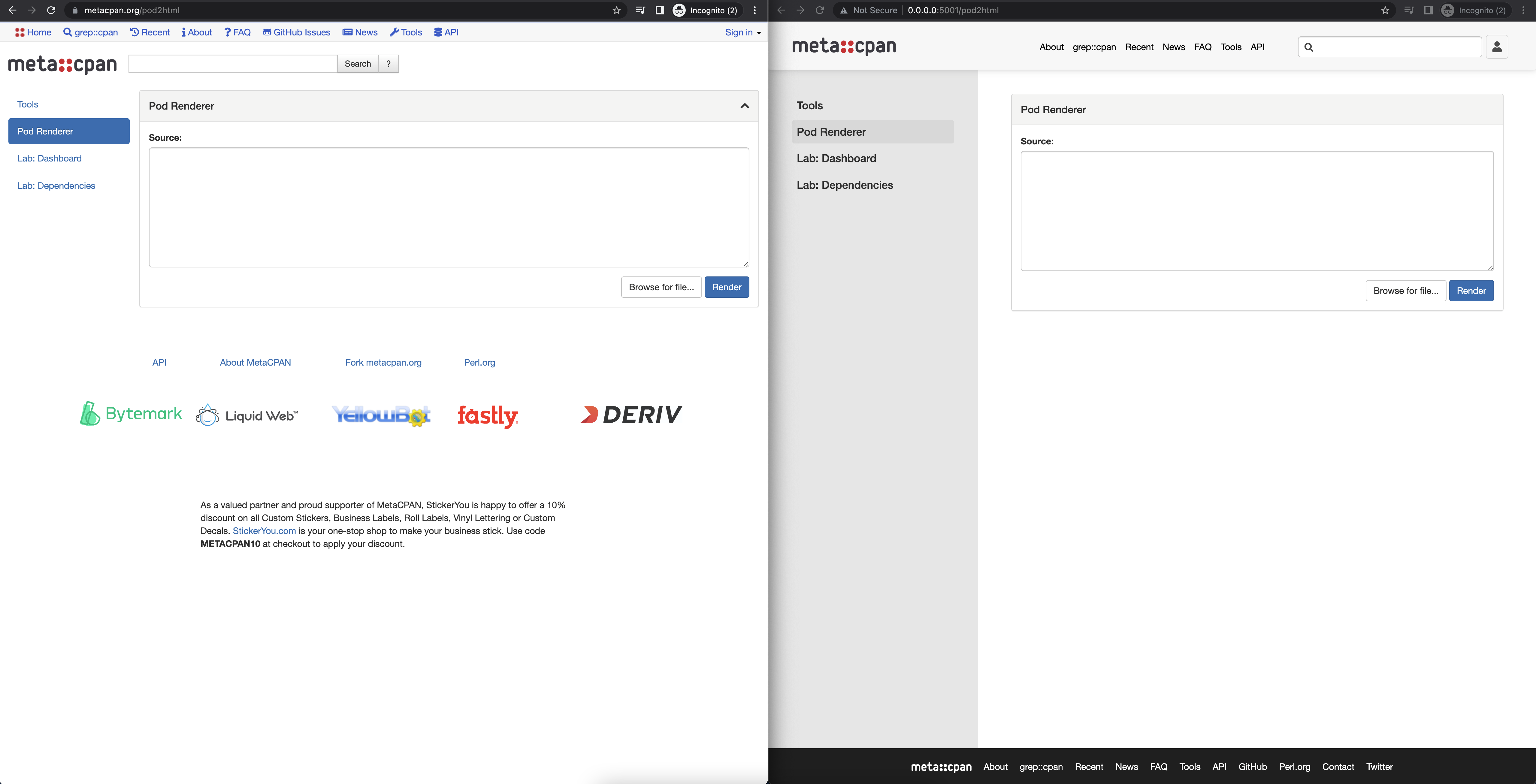The image size is (1536, 784).
Task: Bookmark the metacpan.org page with star icon
Action: [617, 10]
